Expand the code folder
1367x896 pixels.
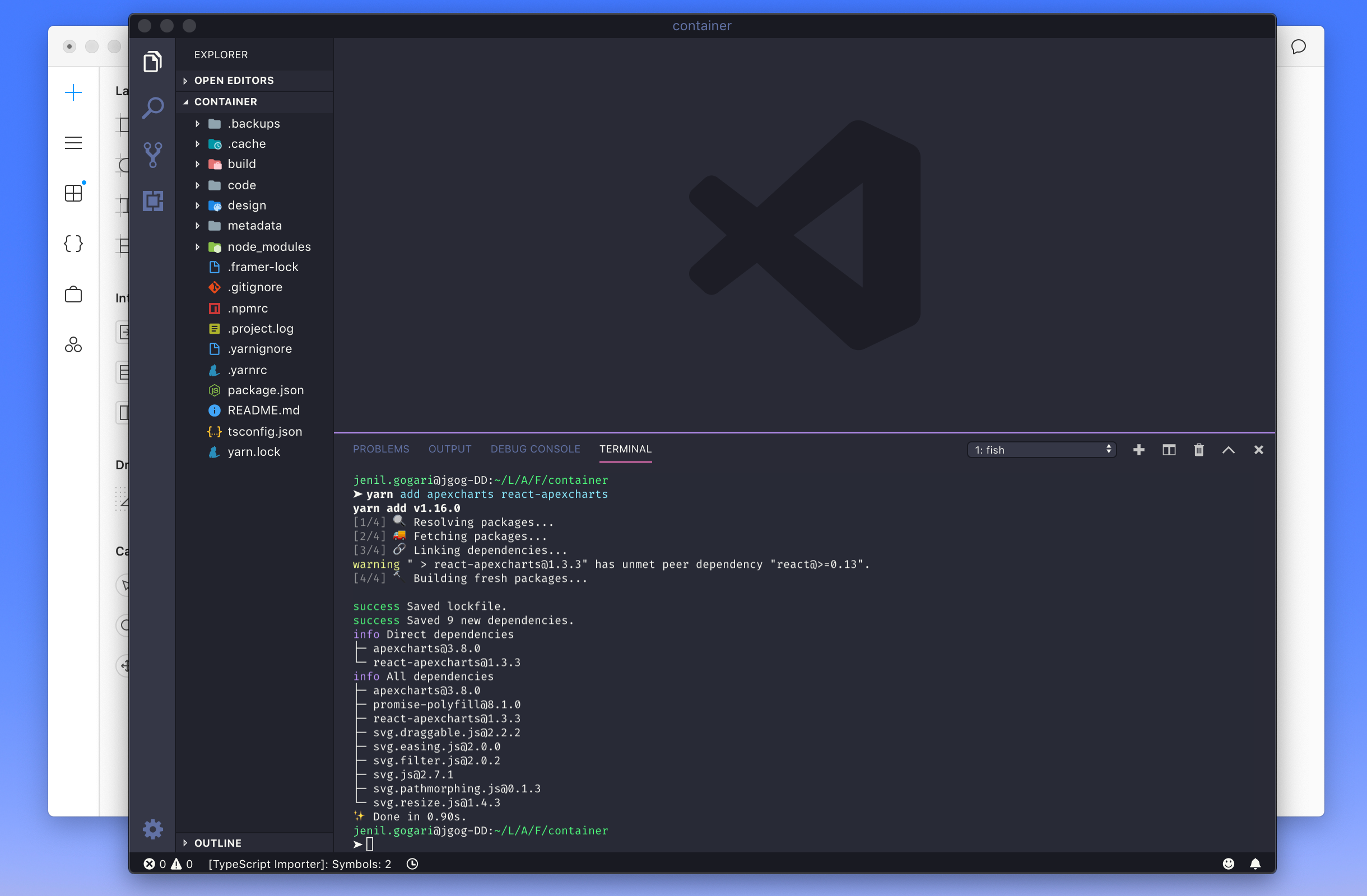pos(254,185)
